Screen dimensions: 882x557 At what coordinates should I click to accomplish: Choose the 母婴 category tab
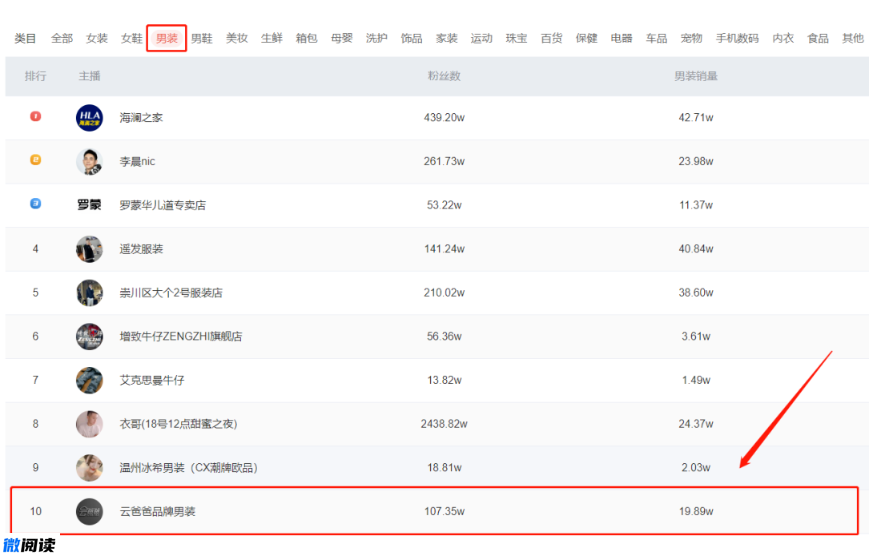(x=341, y=38)
